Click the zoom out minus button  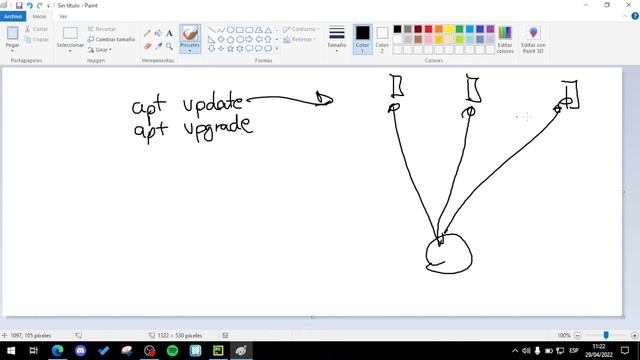[x=578, y=336]
